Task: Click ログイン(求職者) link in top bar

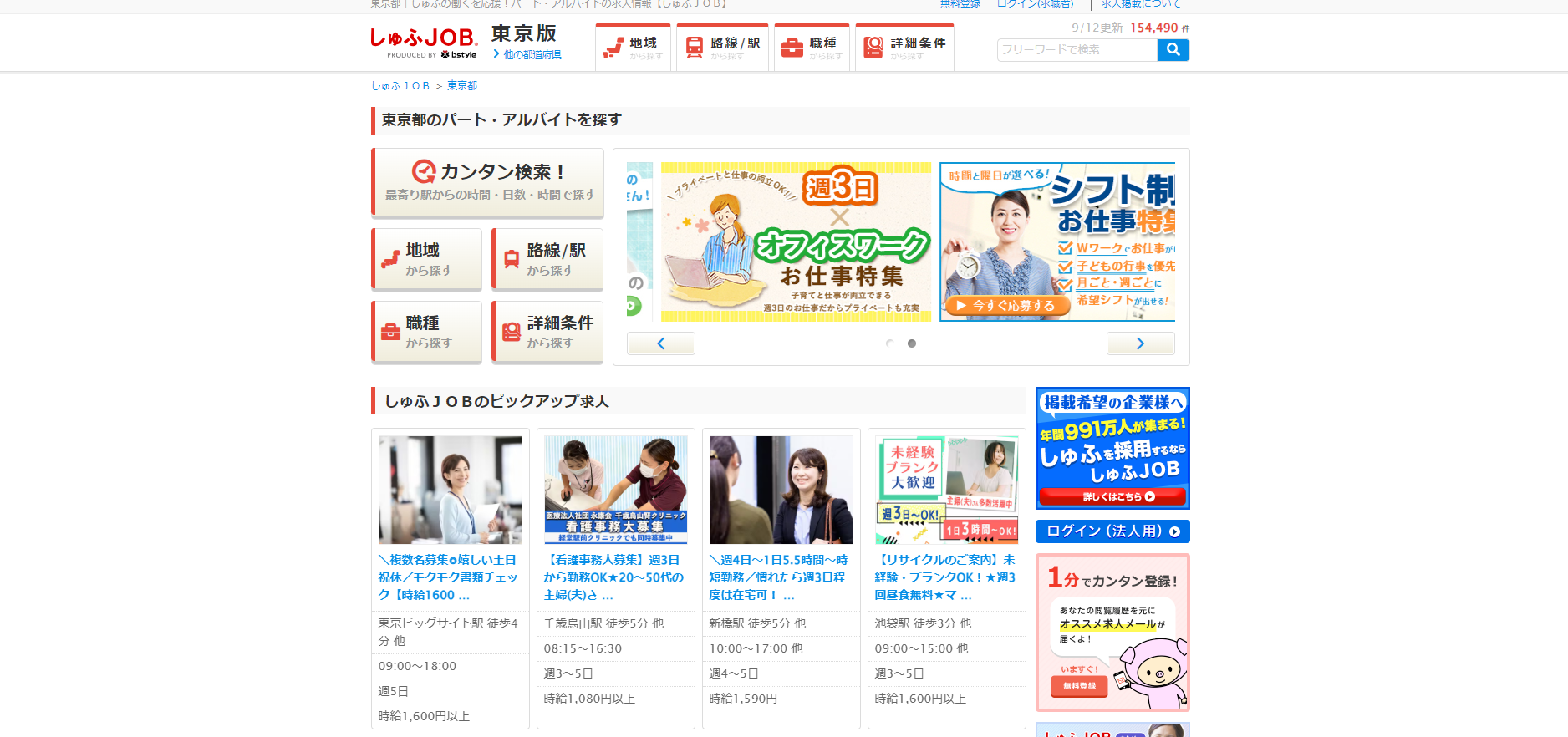Action: [x=1036, y=4]
